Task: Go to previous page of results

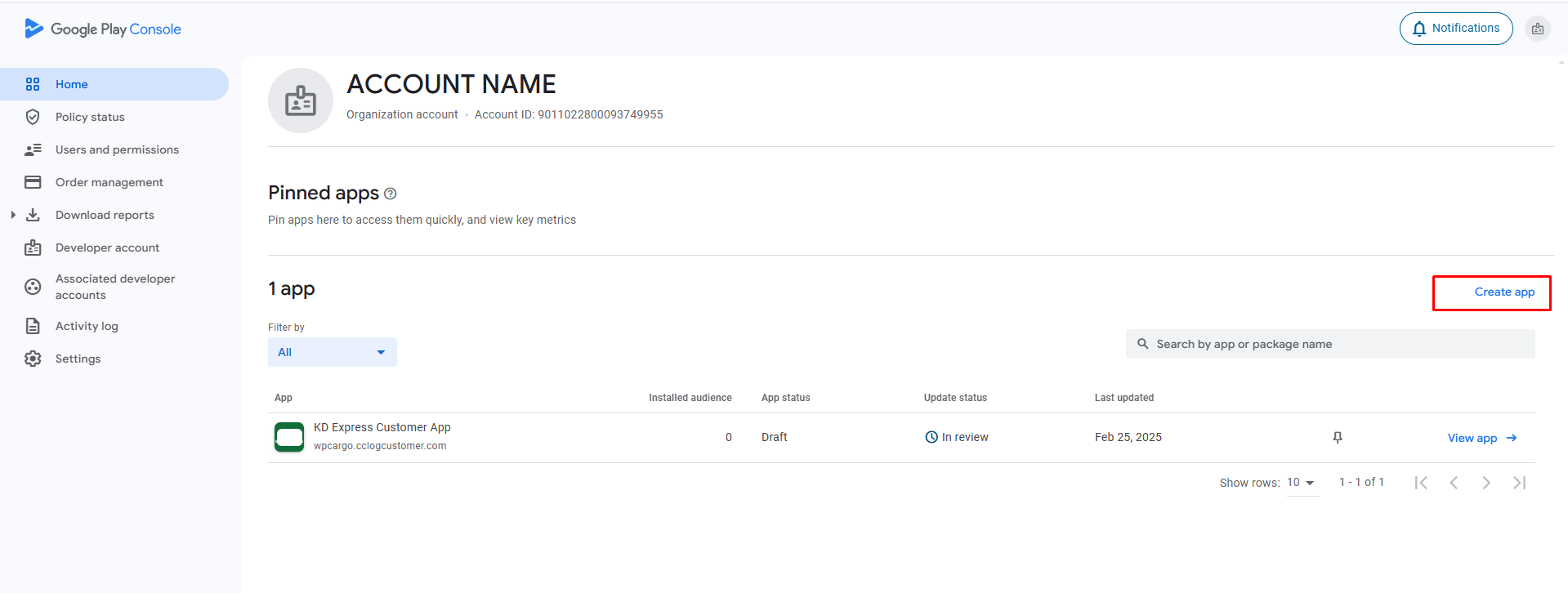Action: pyautogui.click(x=1454, y=483)
